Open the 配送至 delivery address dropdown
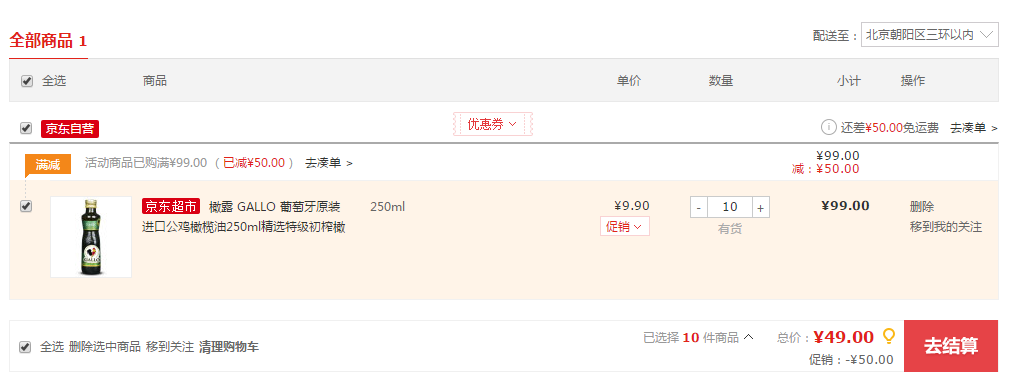Image resolution: width=1016 pixels, height=388 pixels. (x=929, y=35)
